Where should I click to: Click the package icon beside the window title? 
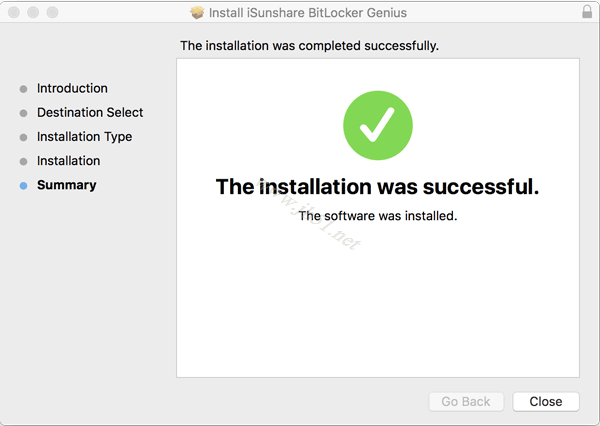[197, 13]
